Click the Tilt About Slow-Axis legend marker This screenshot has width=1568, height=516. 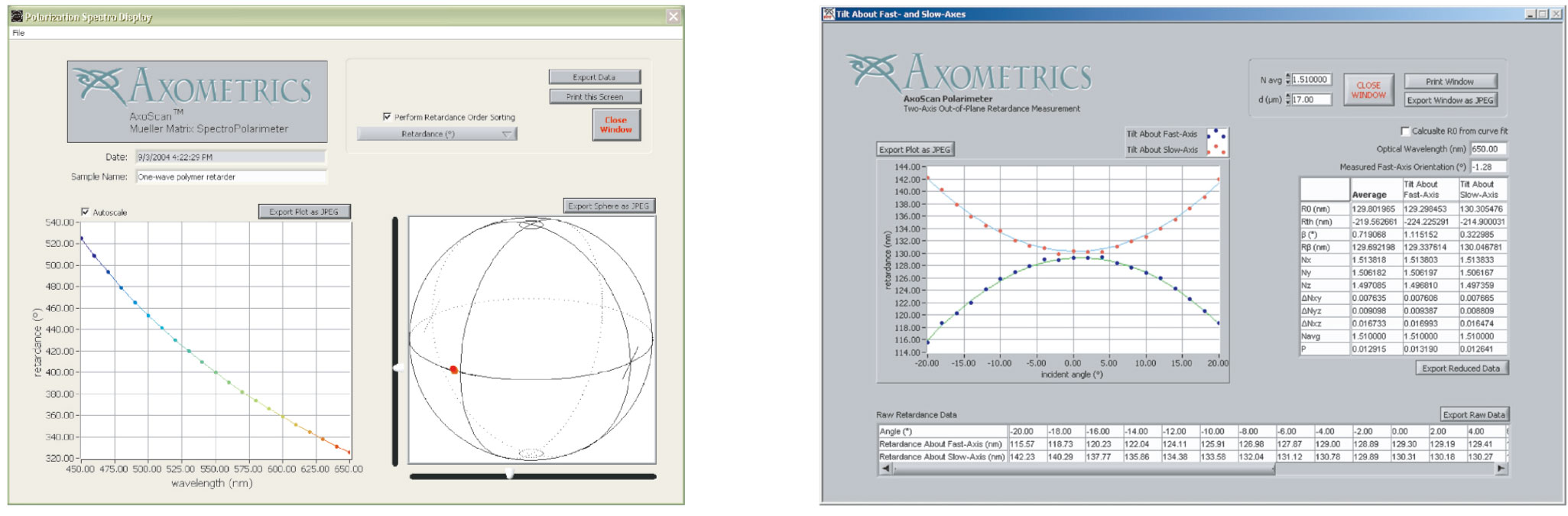tap(1216, 150)
